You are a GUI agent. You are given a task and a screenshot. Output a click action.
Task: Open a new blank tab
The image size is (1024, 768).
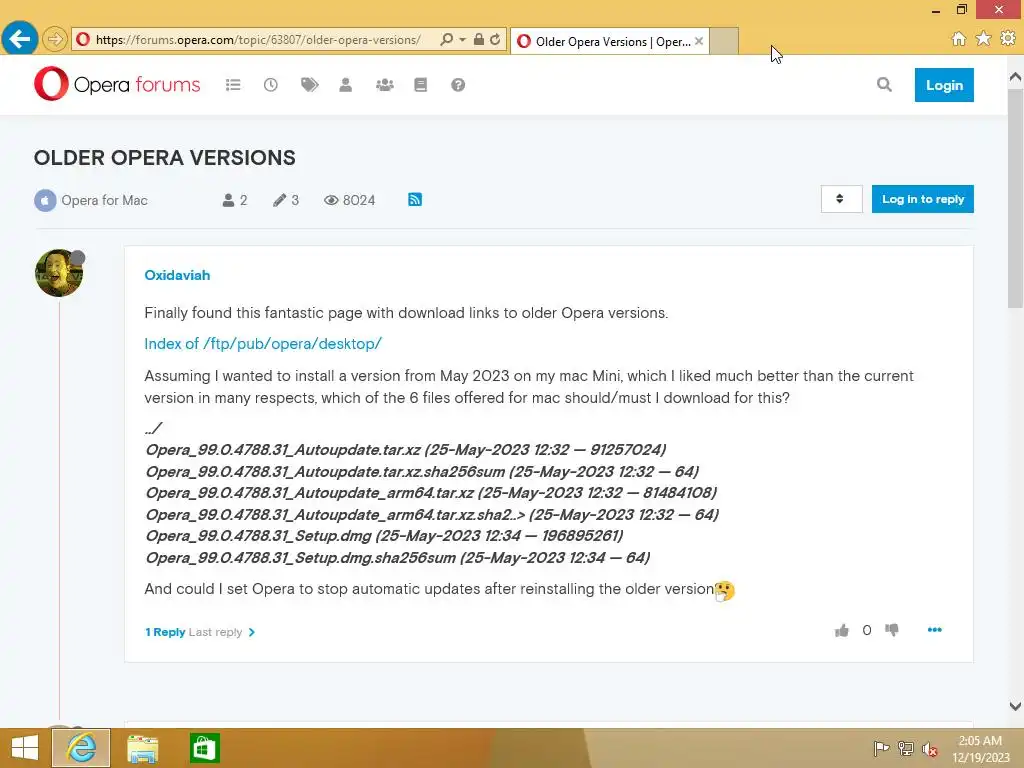724,41
